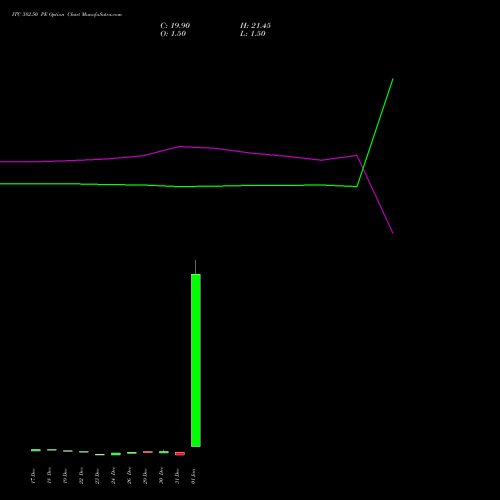Select the open value "O: 1.50"
The width and height of the screenshot is (500, 500).
click(173, 34)
